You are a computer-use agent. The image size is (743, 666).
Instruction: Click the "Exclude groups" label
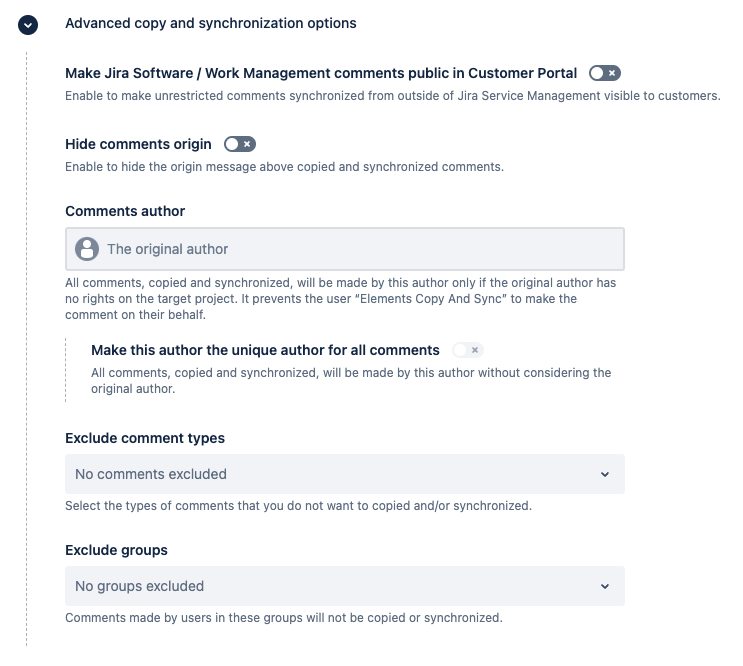116,550
